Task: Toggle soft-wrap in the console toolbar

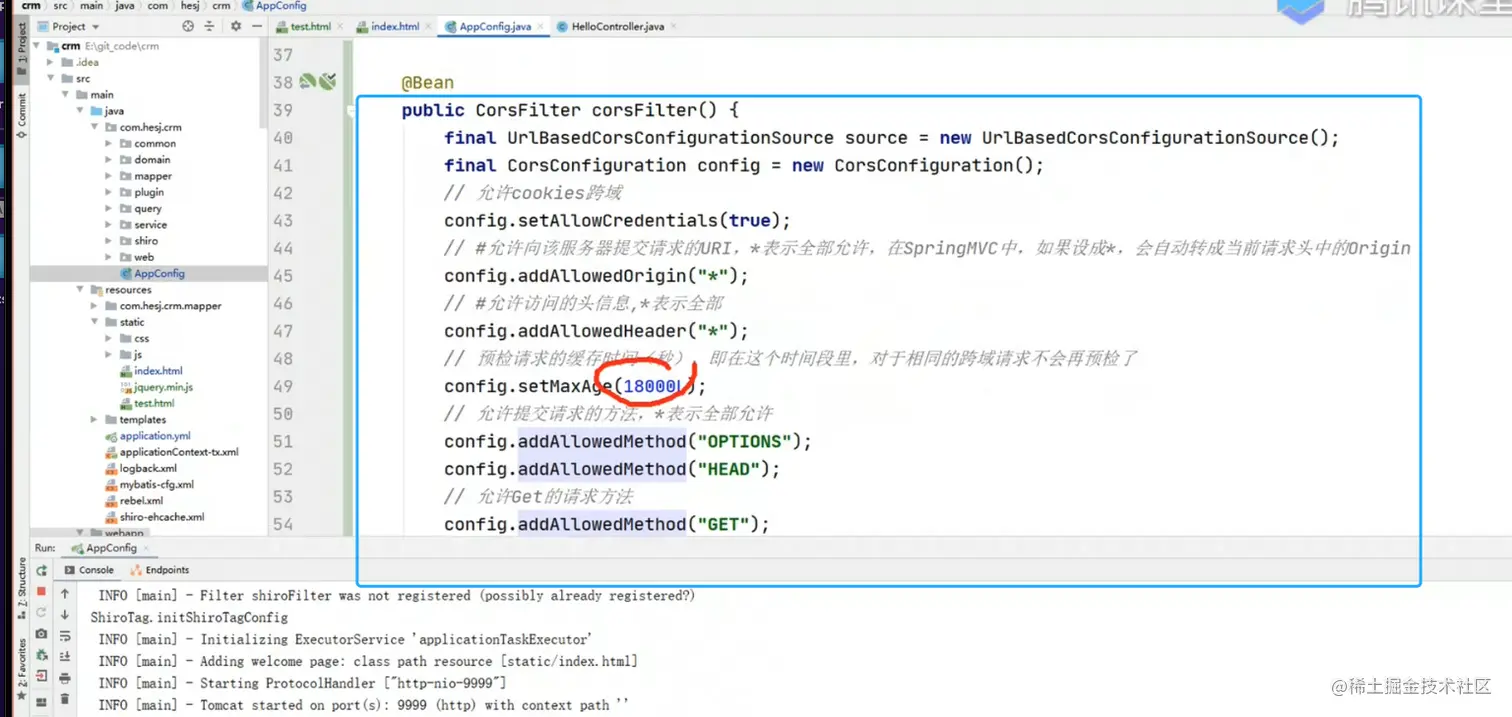Action: click(65, 636)
